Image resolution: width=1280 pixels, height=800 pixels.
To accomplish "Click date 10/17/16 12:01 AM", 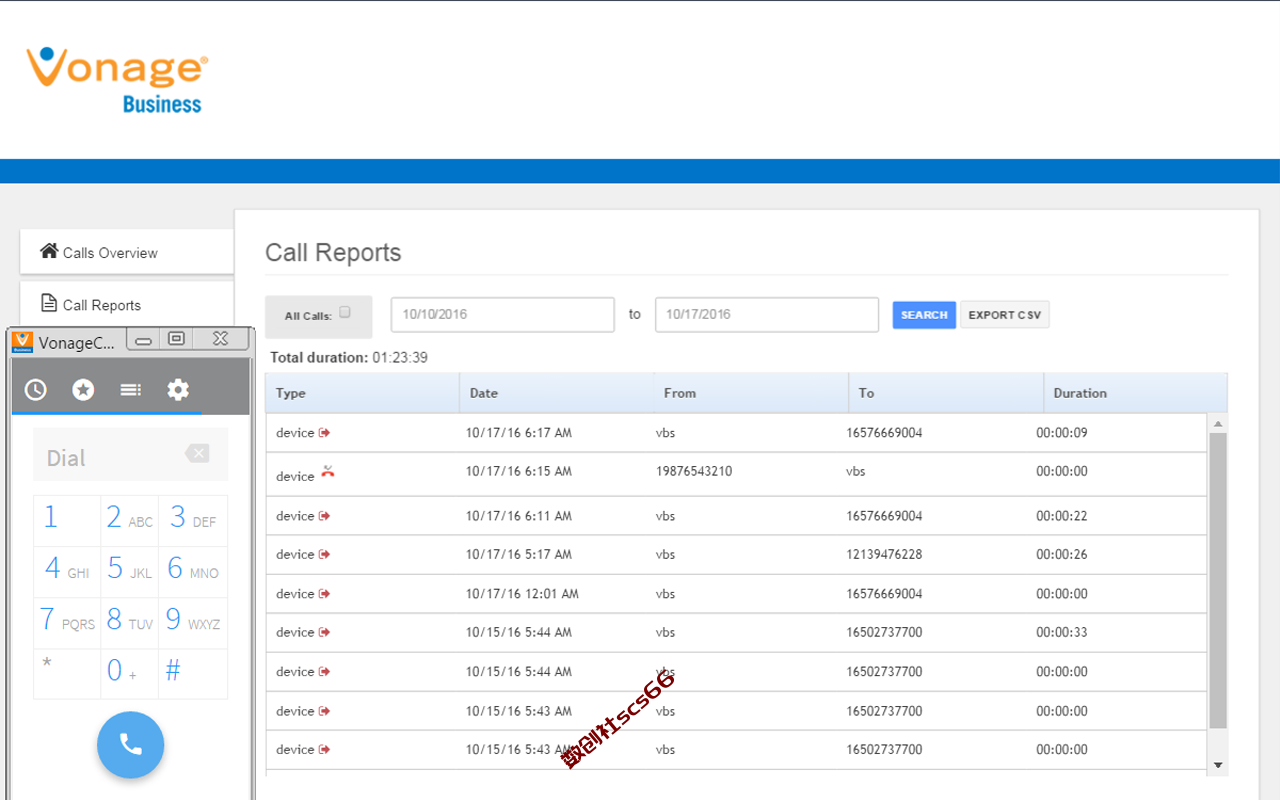I will pyautogui.click(x=522, y=594).
